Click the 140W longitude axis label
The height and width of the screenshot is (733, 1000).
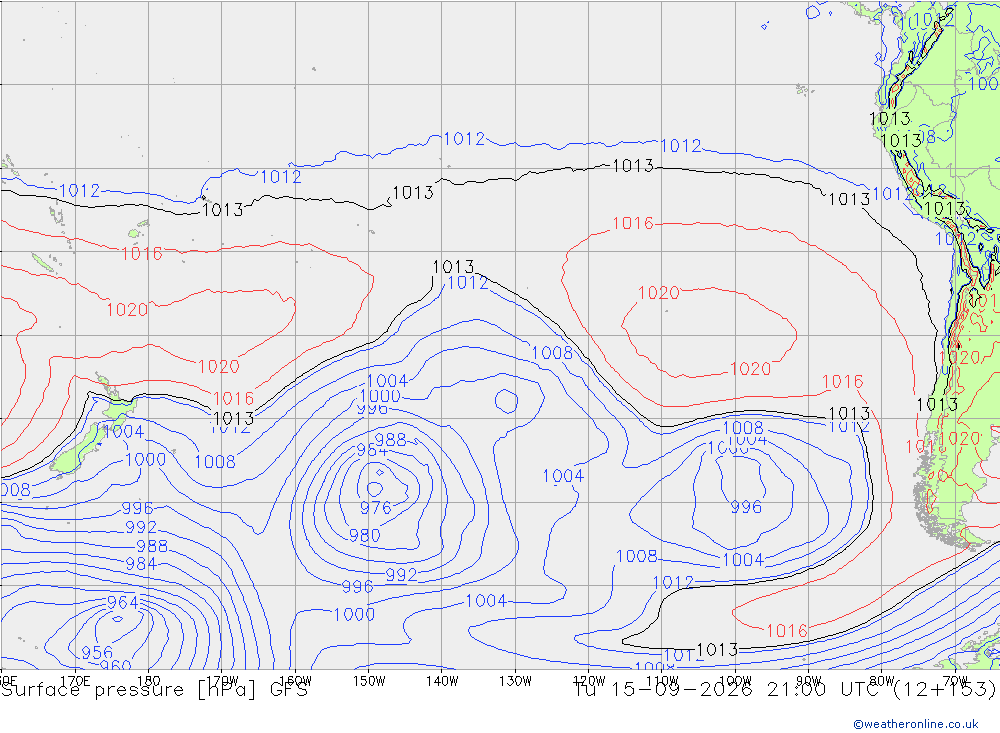coord(442,681)
